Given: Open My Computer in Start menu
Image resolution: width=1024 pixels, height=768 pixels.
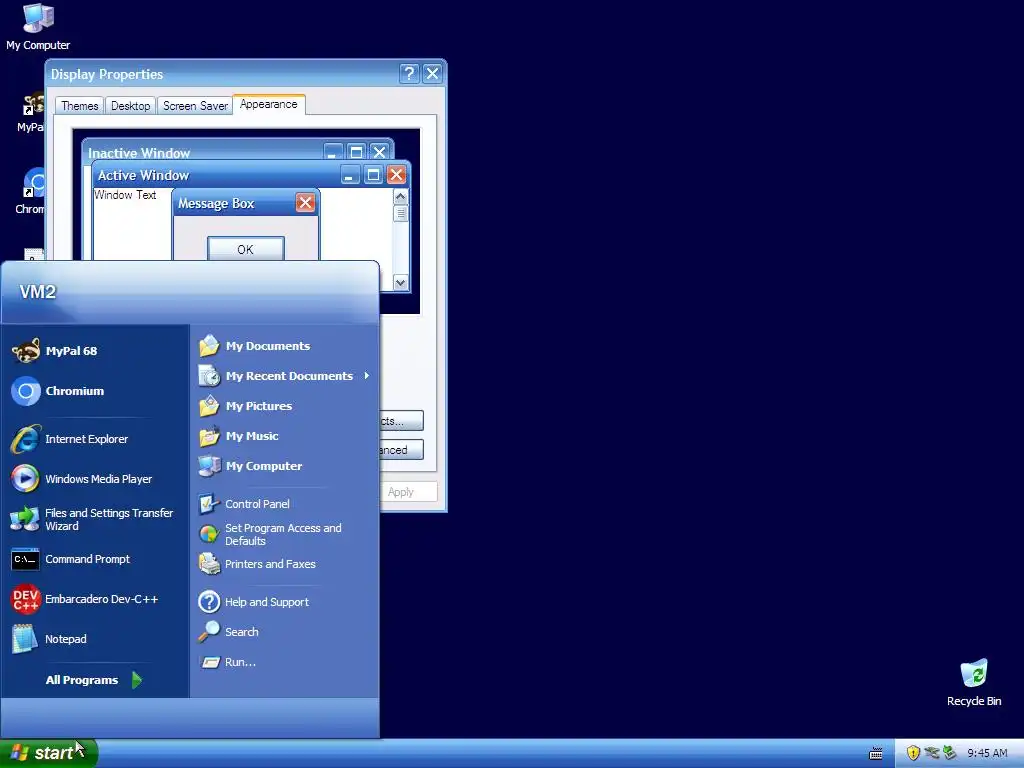Looking at the screenshot, I should [284, 466].
